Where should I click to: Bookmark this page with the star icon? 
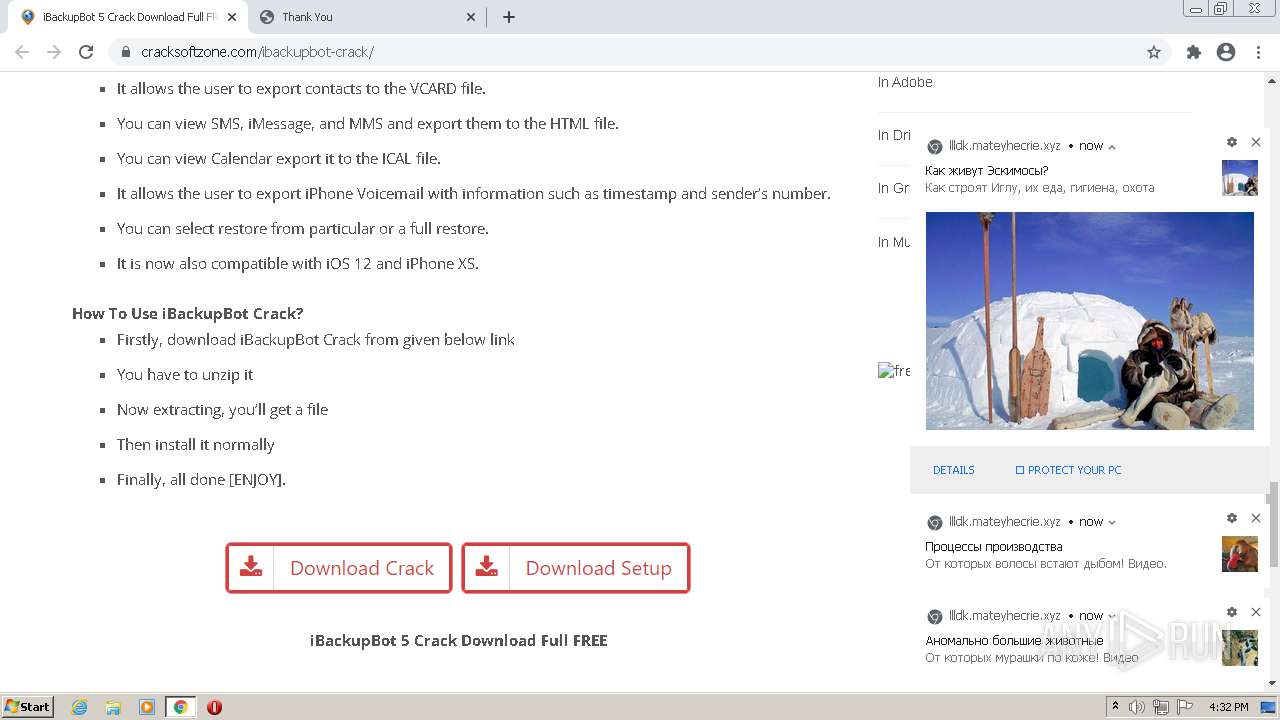[1154, 52]
